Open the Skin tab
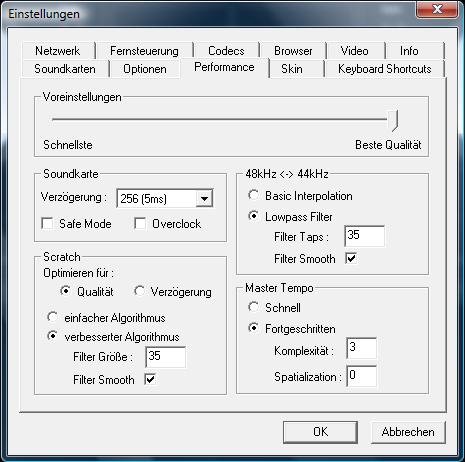This screenshot has height=462, width=465. (x=292, y=69)
